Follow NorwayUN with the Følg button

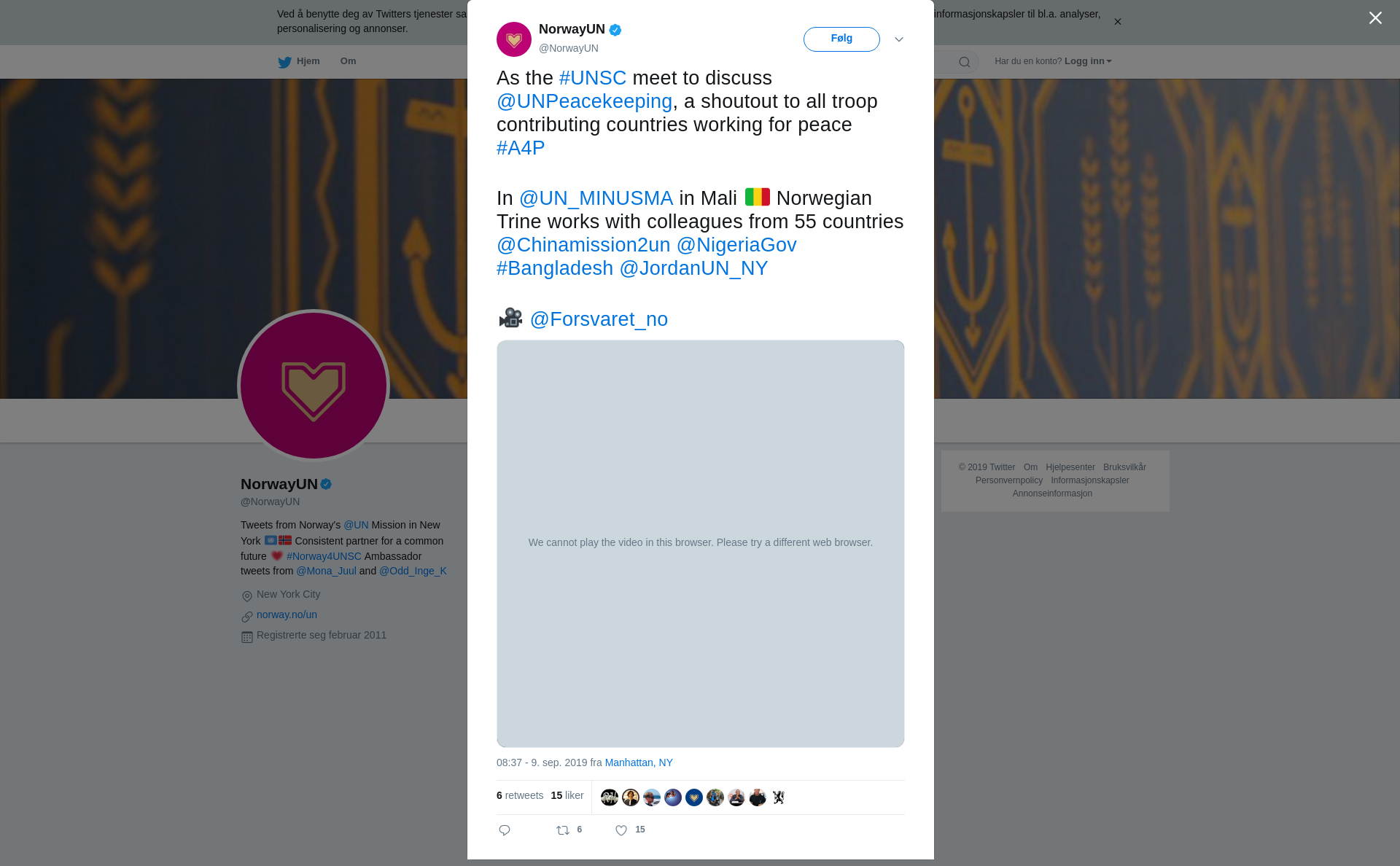[841, 39]
